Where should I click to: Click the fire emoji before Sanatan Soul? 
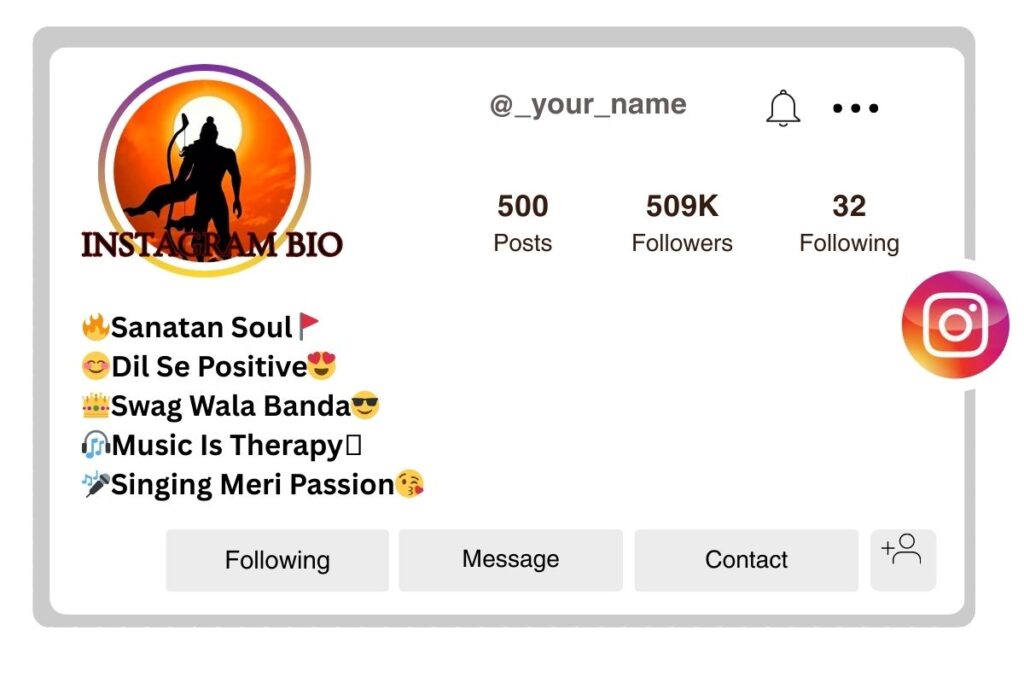point(95,326)
